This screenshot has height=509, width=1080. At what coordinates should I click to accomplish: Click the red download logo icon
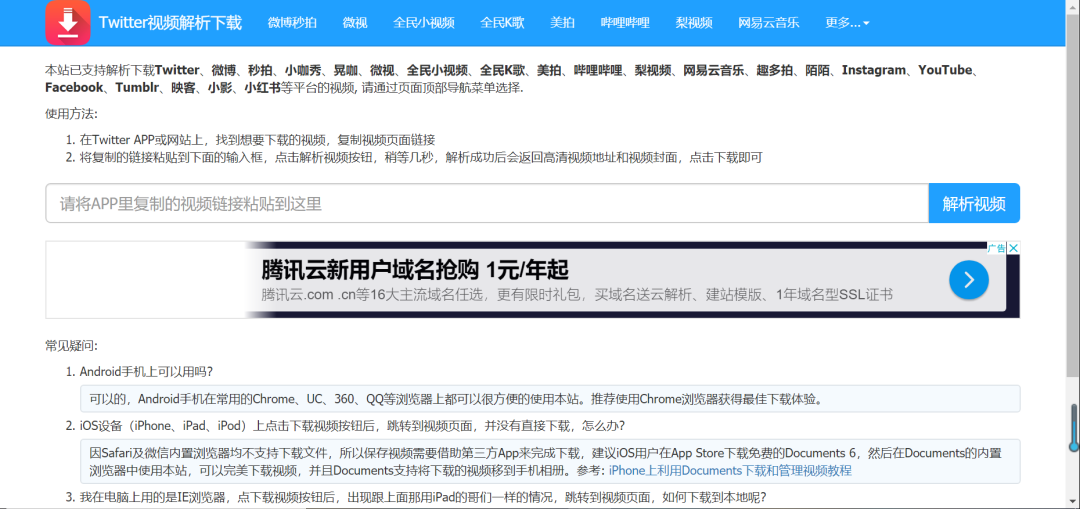pyautogui.click(x=68, y=22)
